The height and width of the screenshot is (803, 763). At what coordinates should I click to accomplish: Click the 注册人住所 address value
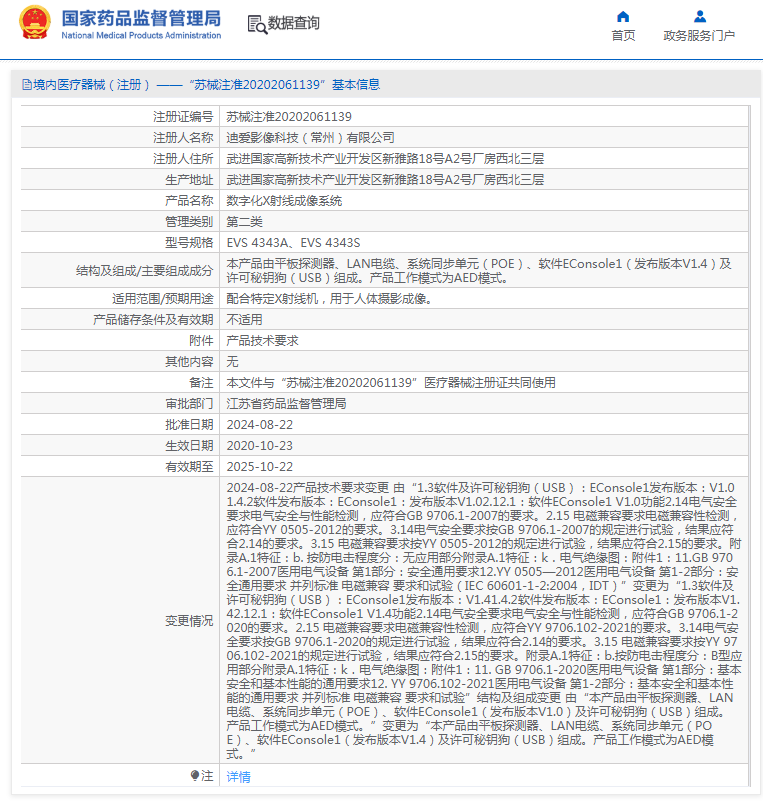[385, 159]
